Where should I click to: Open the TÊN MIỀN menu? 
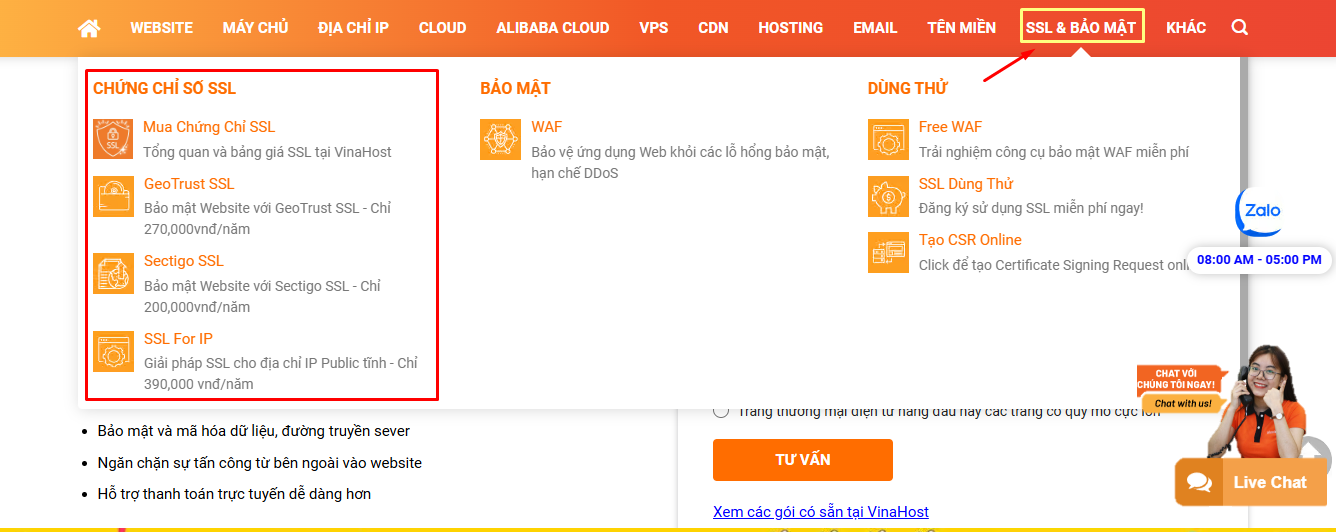961,28
